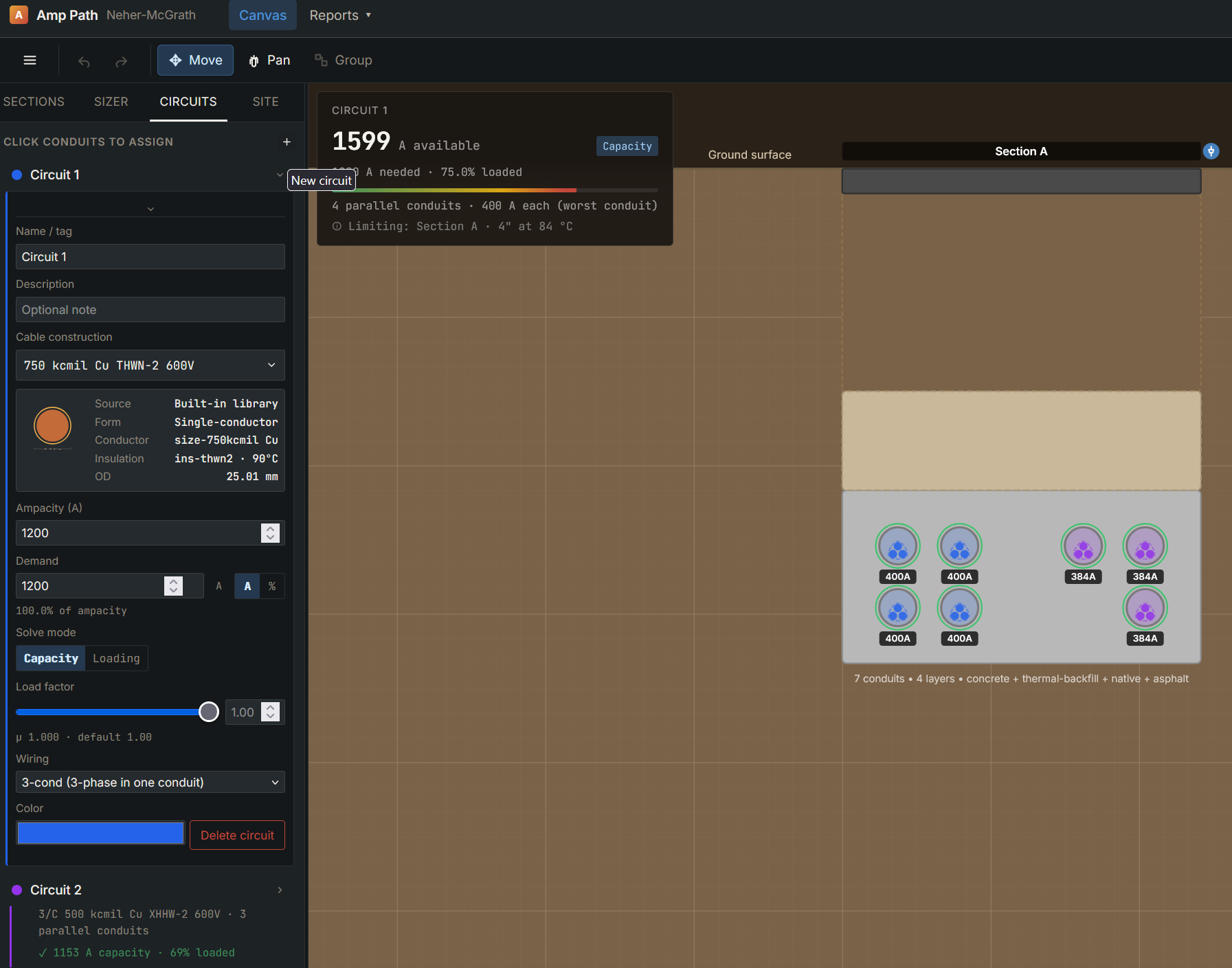
Task: Open the SIZER tab
Action: 111,102
